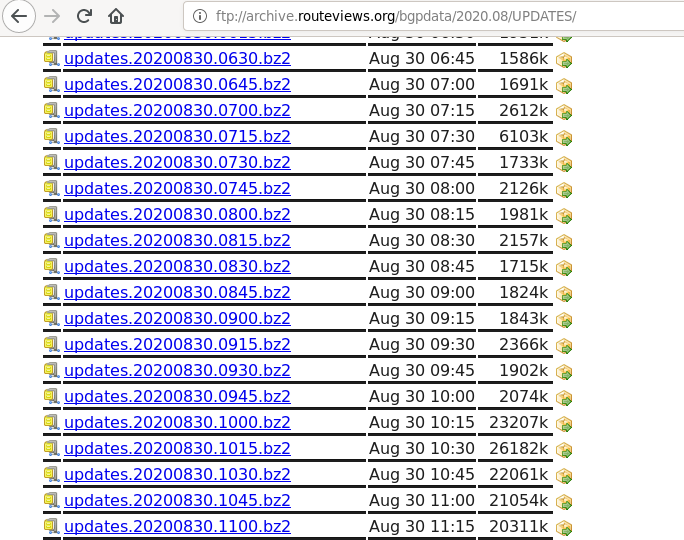Viewport: 684px width, 540px height.
Task: Click file icon beside updates.20200830.0800.bz2
Action: 51,215
